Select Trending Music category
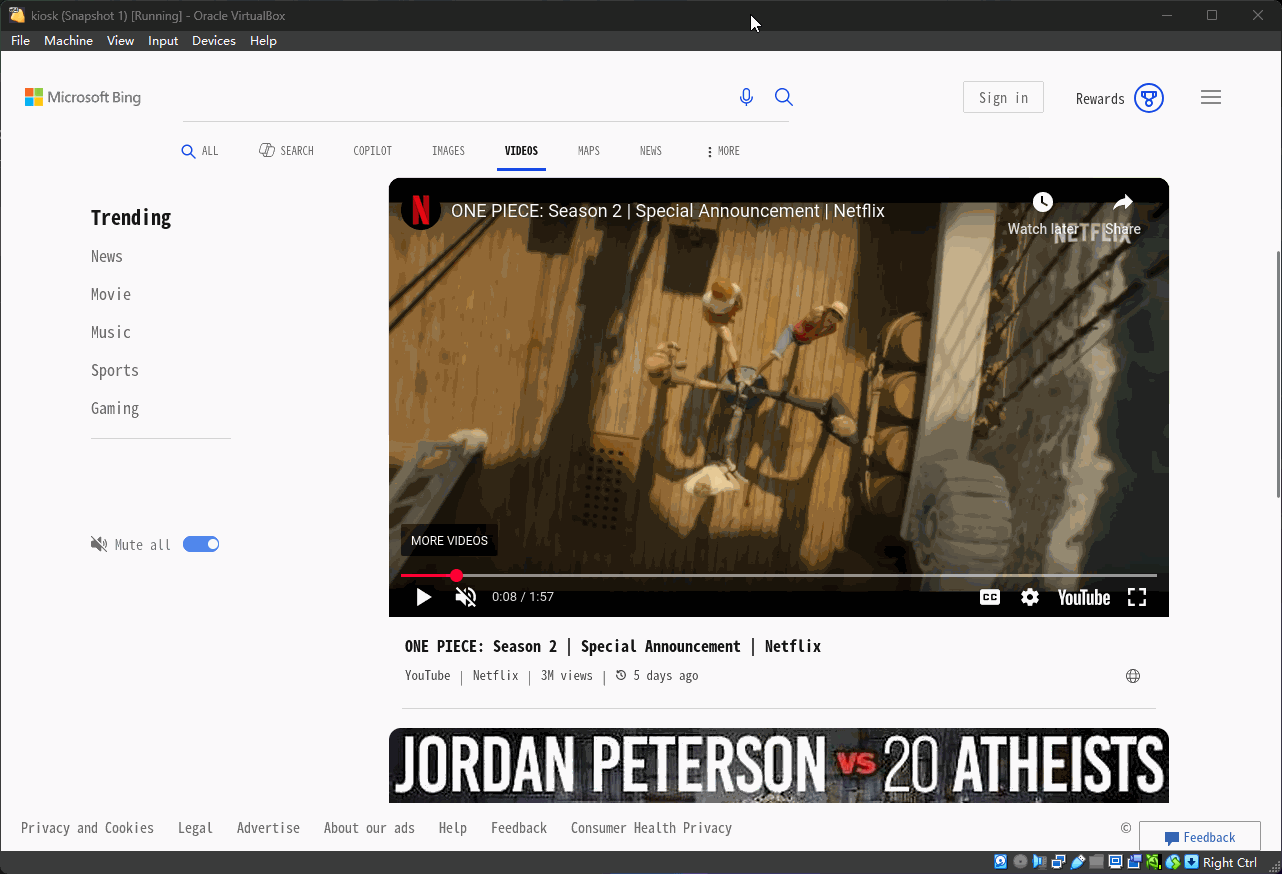 [111, 332]
